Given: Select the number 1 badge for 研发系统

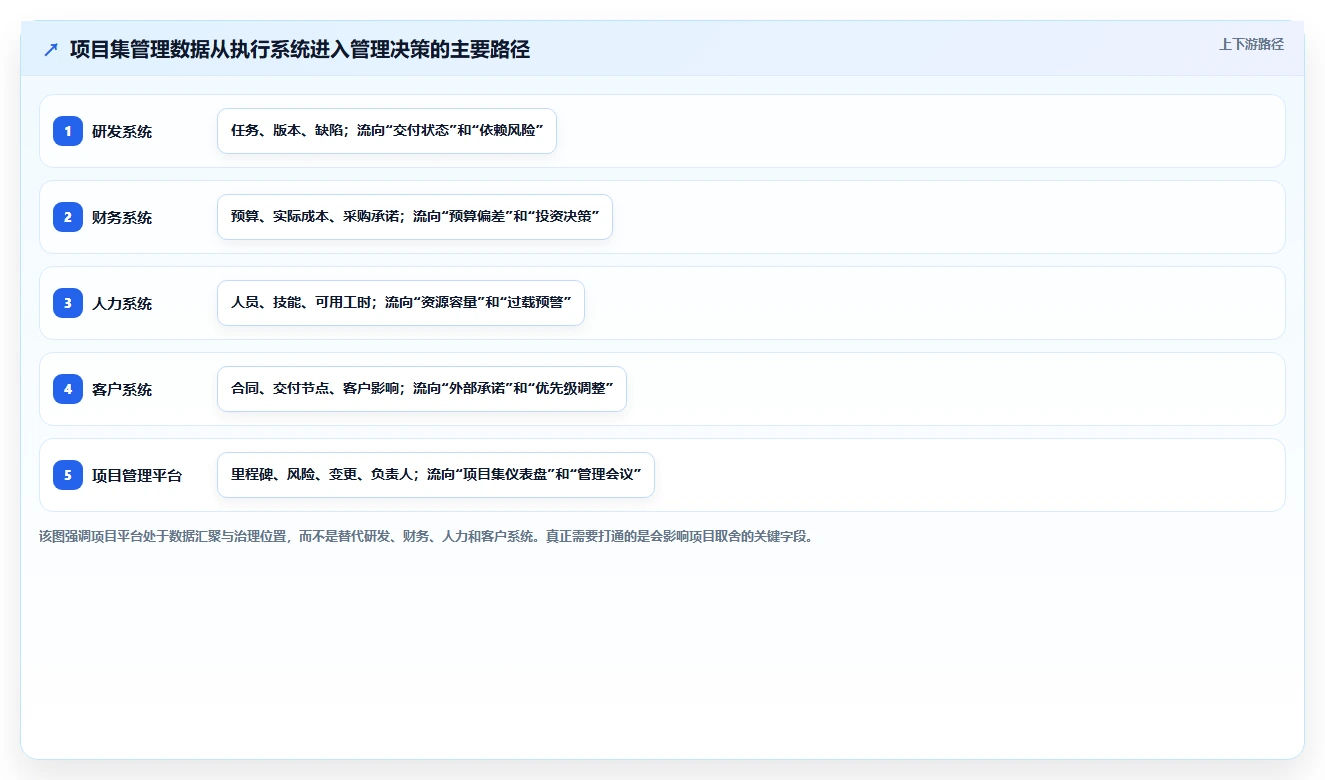Looking at the screenshot, I should [x=68, y=131].
